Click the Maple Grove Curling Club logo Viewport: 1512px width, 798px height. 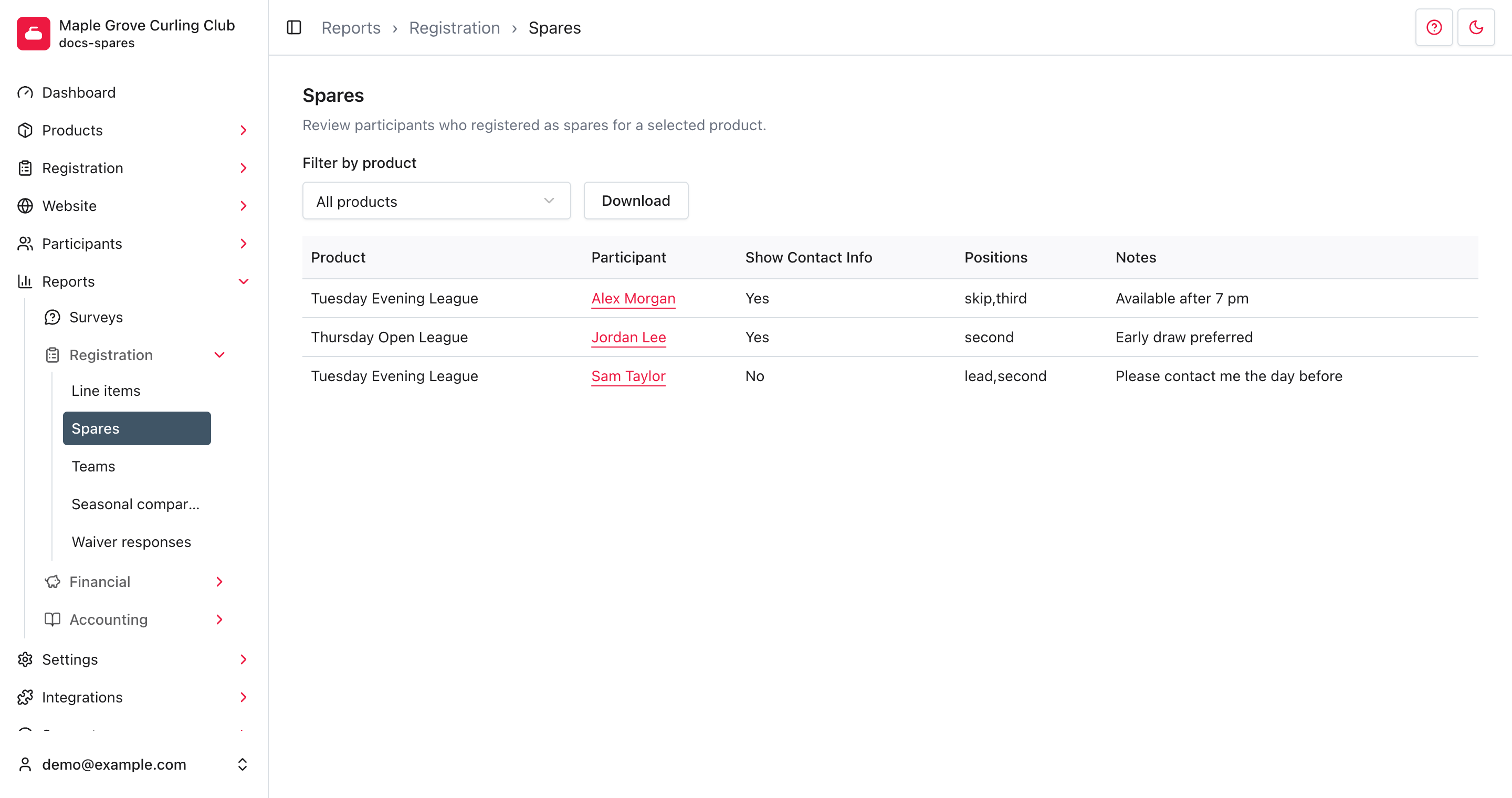click(x=34, y=34)
